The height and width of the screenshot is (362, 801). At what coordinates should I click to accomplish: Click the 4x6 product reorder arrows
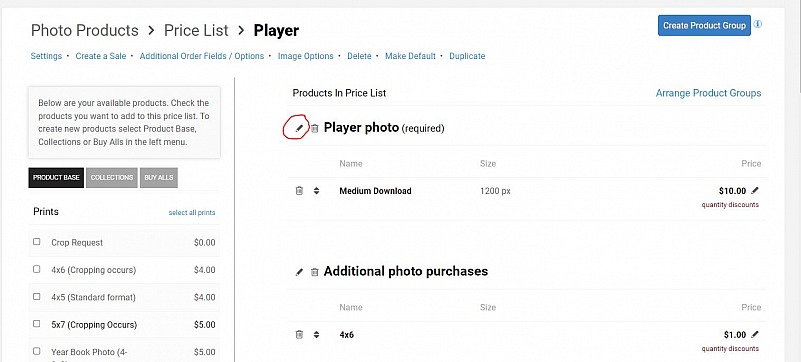(316, 335)
